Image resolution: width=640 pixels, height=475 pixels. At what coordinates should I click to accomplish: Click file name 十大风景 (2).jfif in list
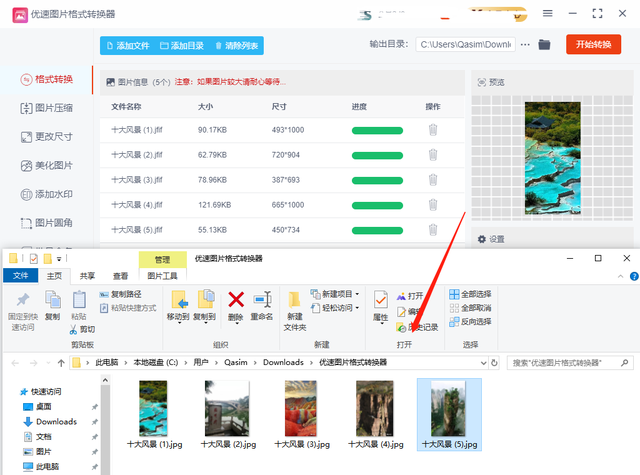(137, 155)
